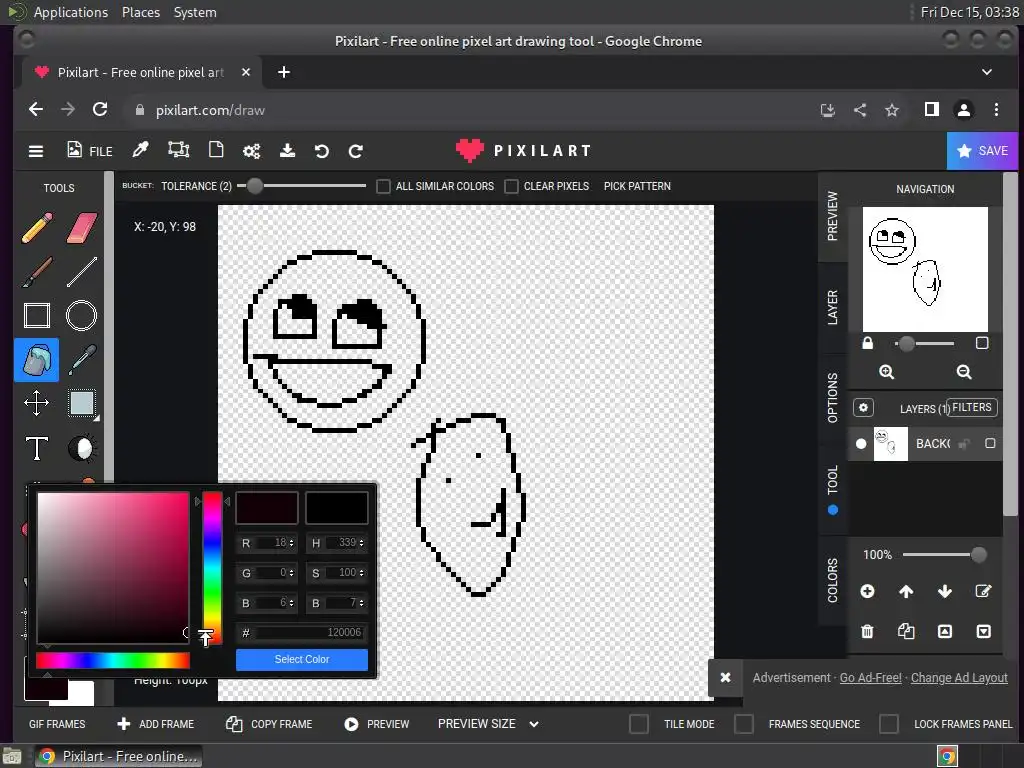Toggle the navigation square checkbox
Viewport: 1024px width, 768px height.
click(x=982, y=343)
